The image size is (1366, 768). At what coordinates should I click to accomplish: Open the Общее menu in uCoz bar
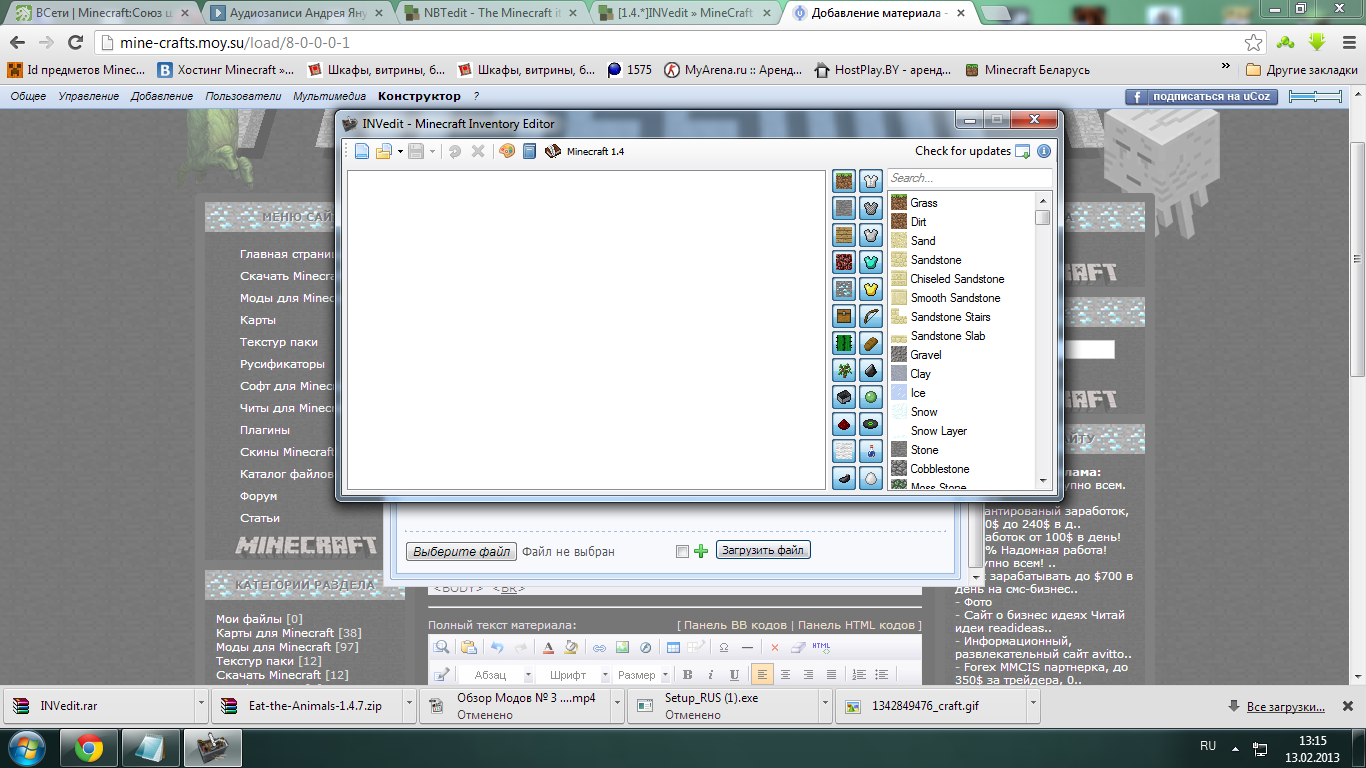(x=28, y=96)
